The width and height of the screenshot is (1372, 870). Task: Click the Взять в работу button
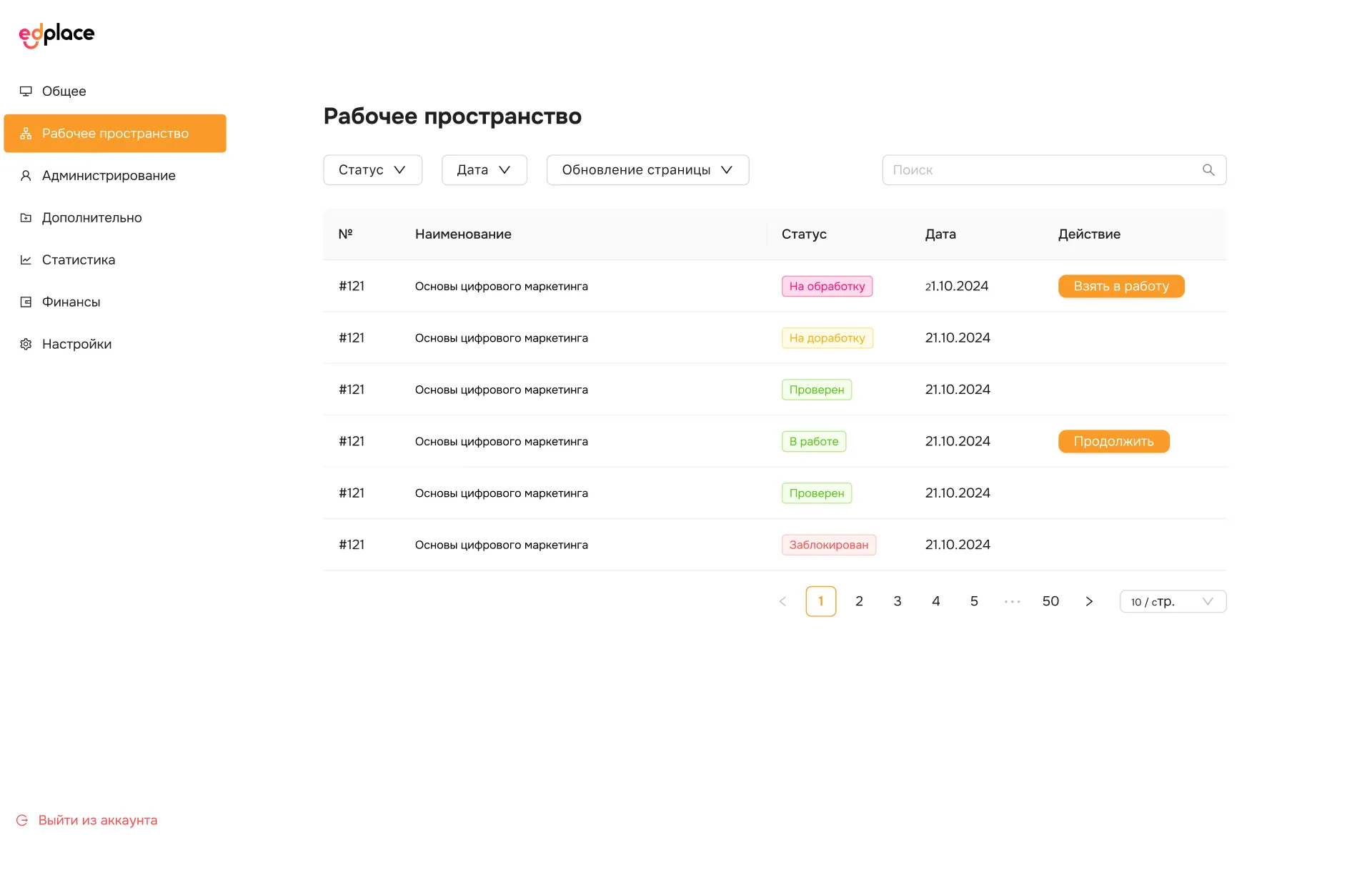(x=1121, y=286)
